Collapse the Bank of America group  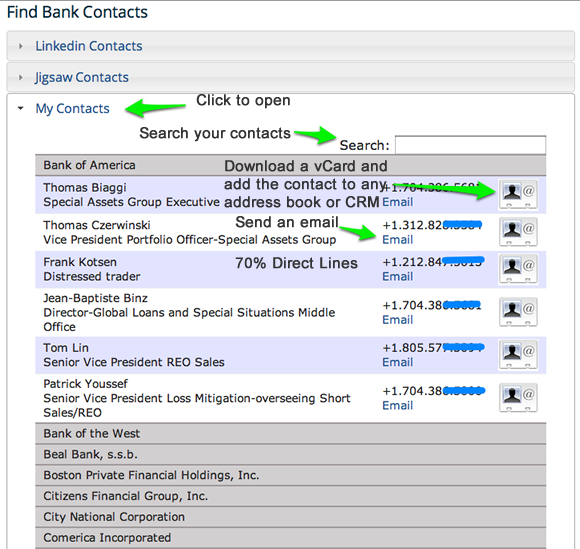pyautogui.click(x=290, y=165)
